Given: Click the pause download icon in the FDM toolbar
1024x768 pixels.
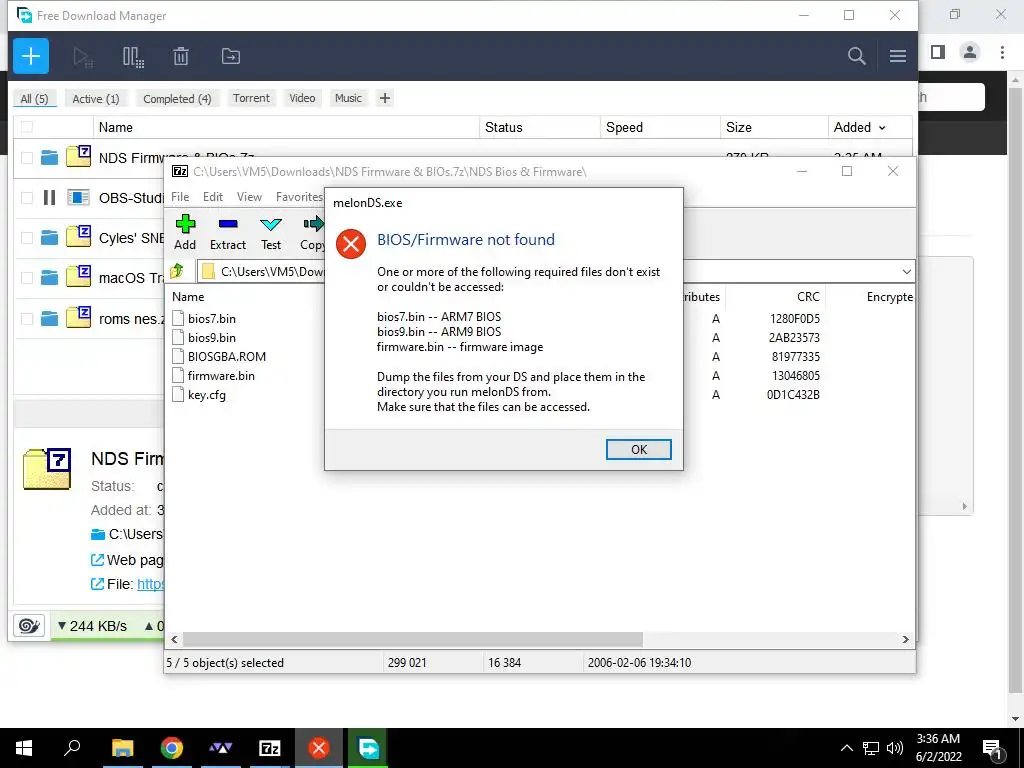Looking at the screenshot, I should pyautogui.click(x=133, y=57).
